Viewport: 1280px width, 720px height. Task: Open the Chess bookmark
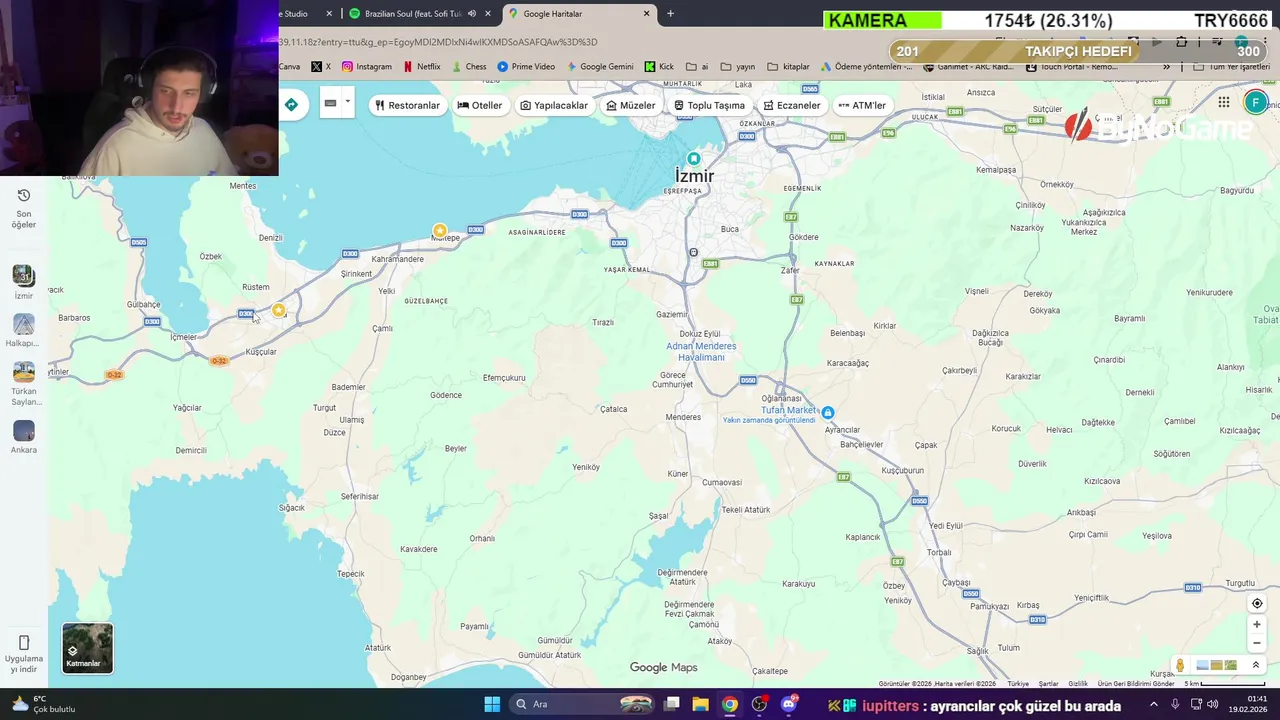tap(469, 67)
